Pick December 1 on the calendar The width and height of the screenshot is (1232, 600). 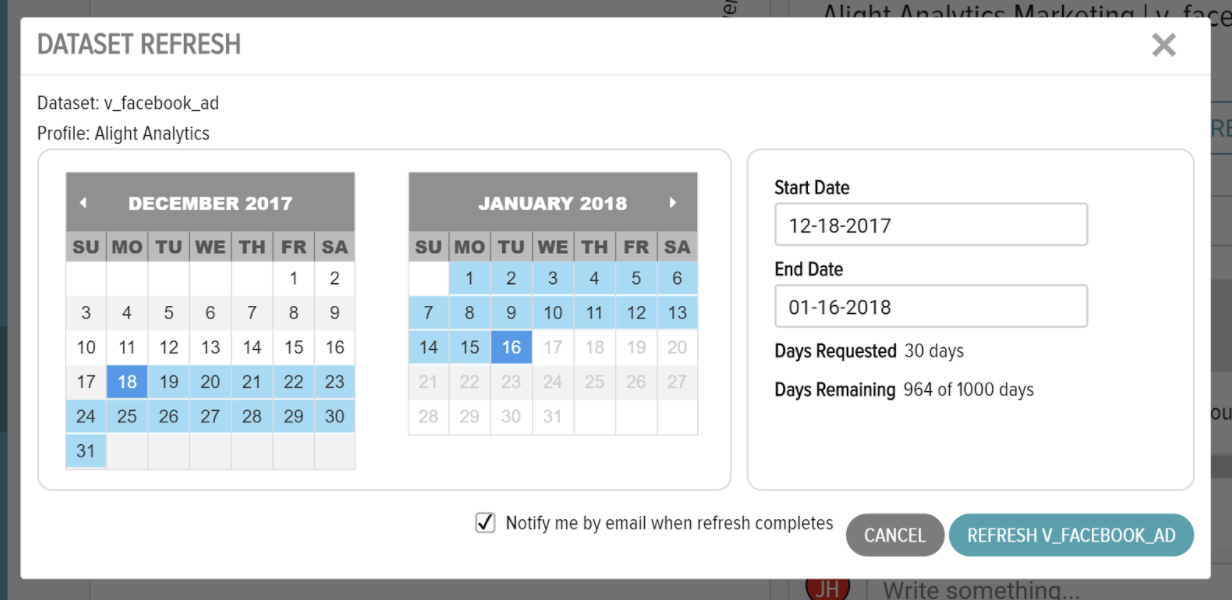[293, 279]
